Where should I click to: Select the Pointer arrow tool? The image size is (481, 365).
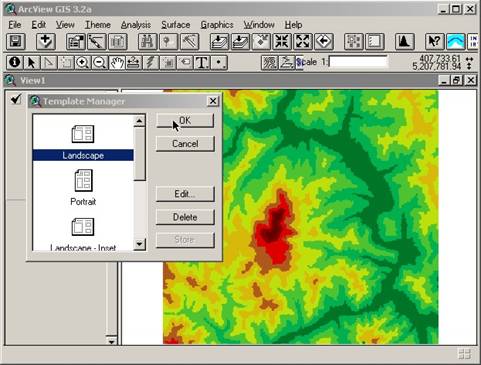coord(32,62)
